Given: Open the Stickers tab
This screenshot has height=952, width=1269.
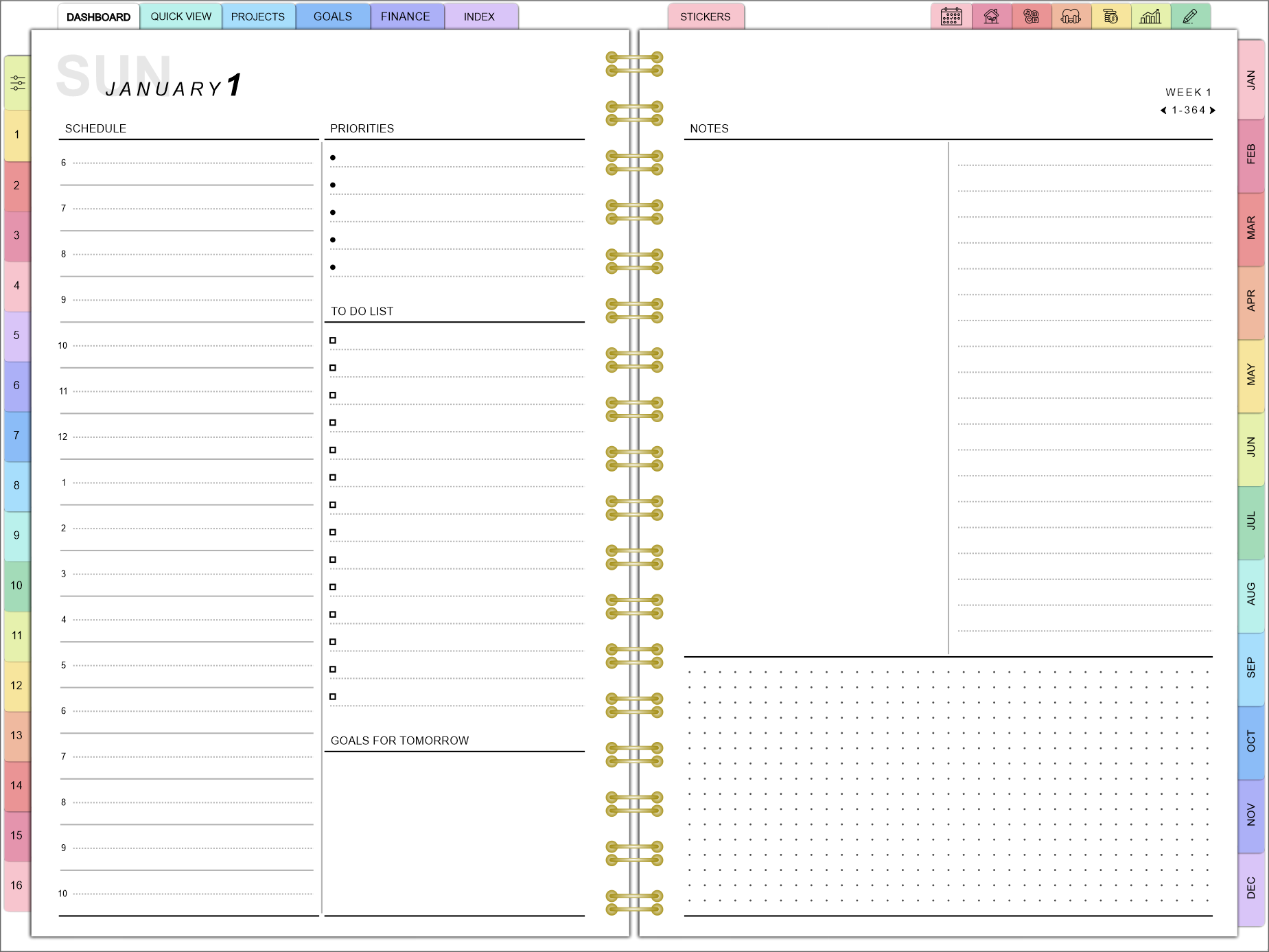Looking at the screenshot, I should tap(705, 16).
